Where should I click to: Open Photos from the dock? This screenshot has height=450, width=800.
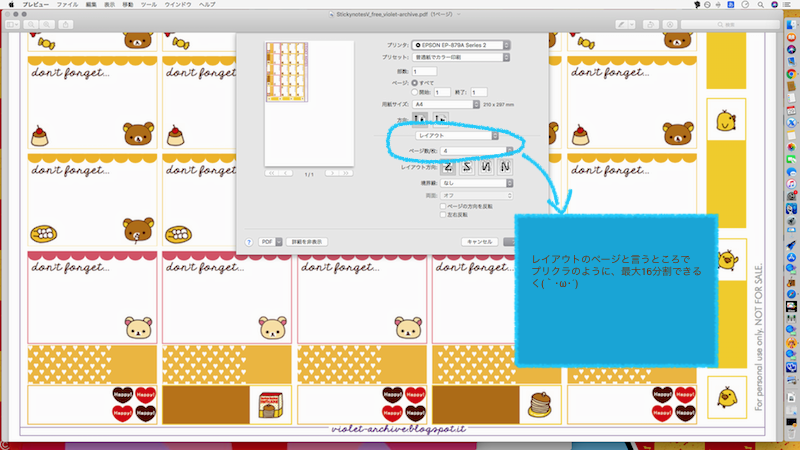point(791,147)
